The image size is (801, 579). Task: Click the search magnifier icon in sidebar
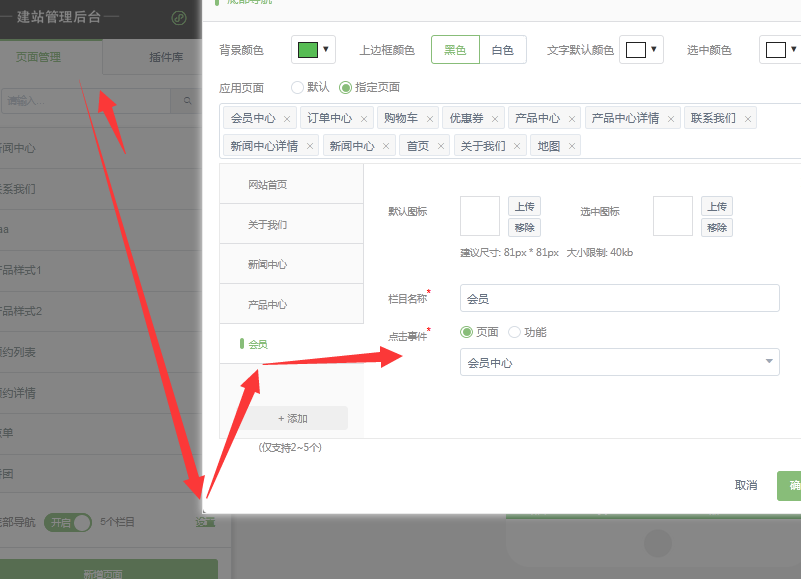(x=186, y=100)
